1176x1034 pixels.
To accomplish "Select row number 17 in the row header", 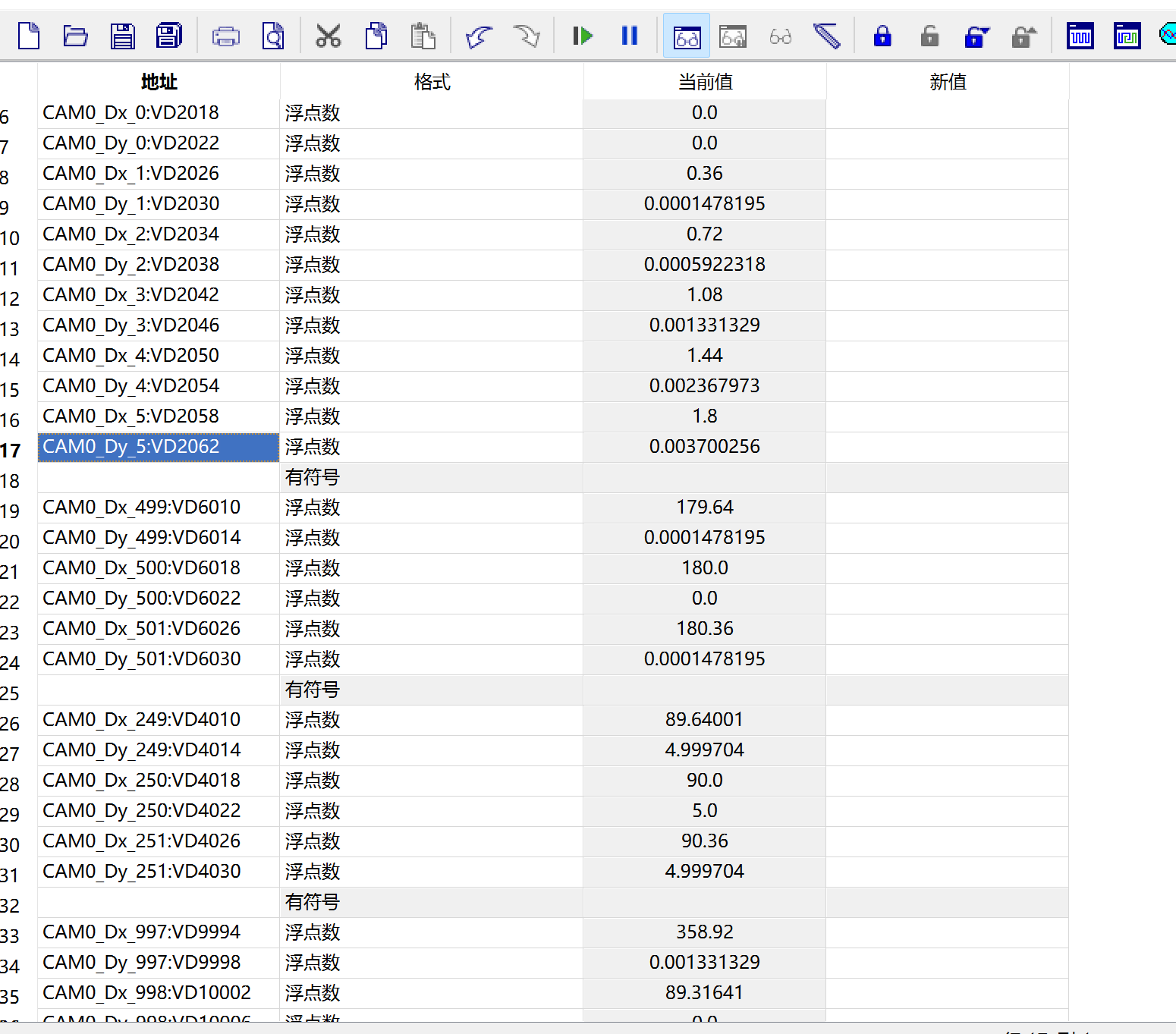I will point(11,451).
